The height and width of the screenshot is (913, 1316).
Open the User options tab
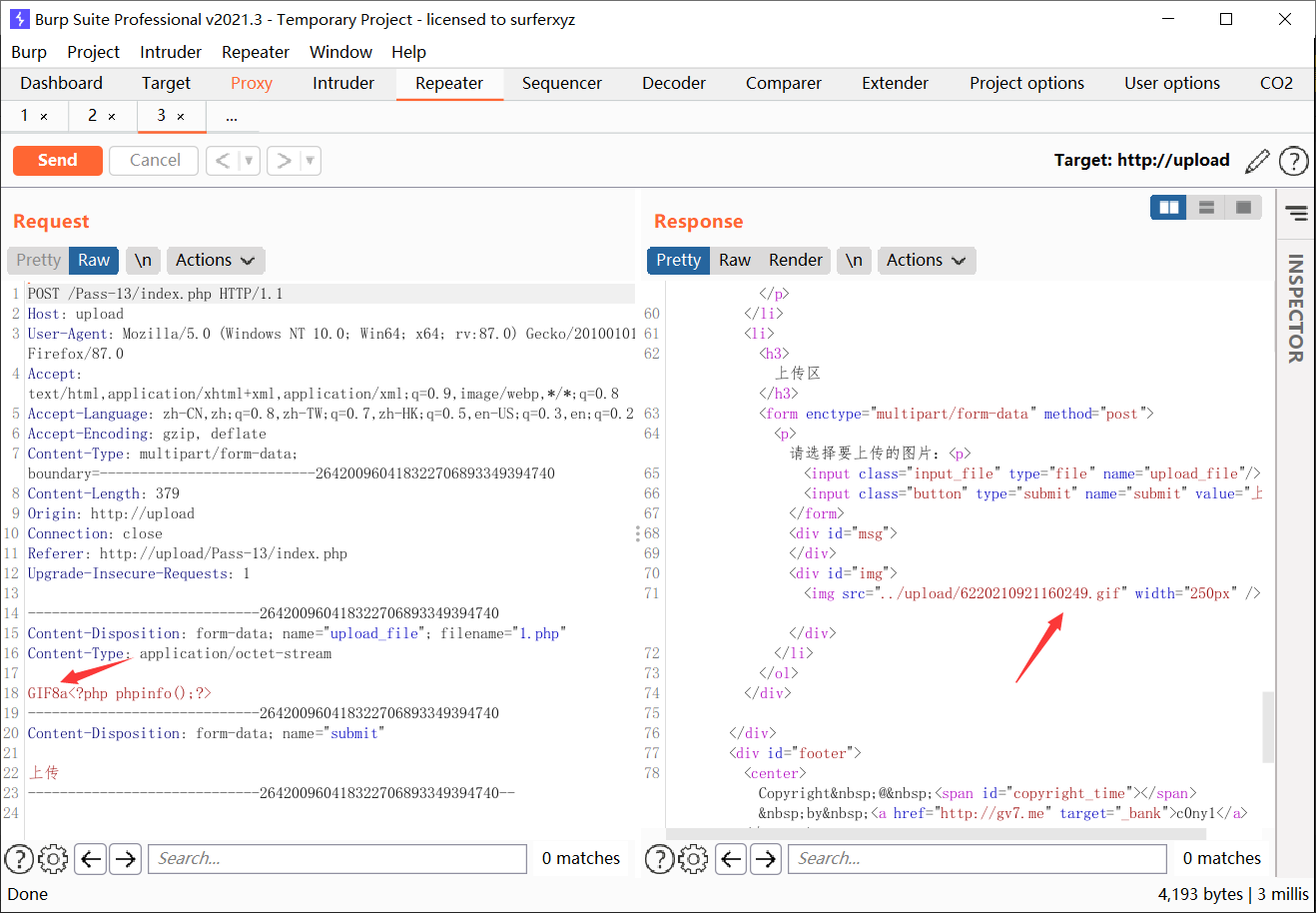pos(1172,83)
